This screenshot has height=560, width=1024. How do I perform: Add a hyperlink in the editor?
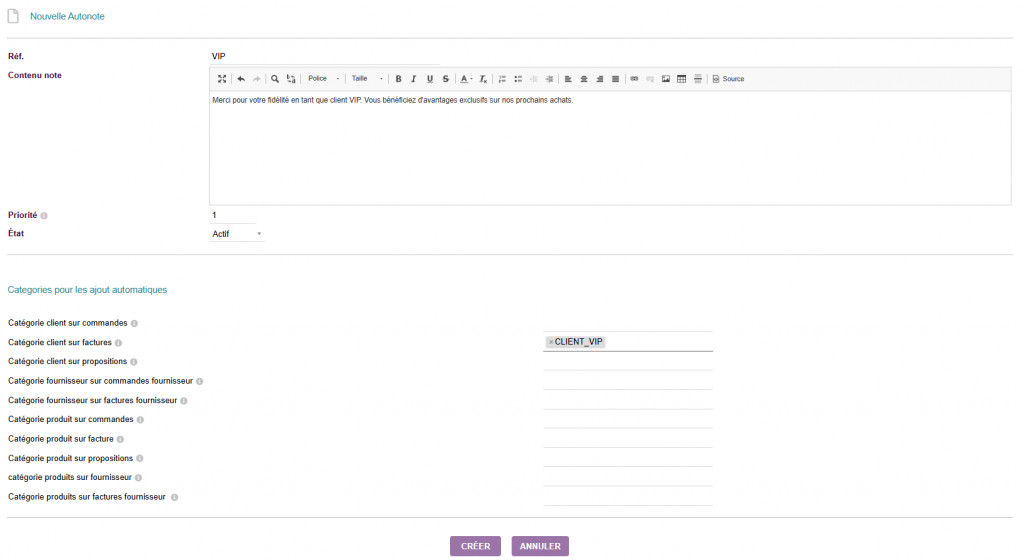click(634, 79)
